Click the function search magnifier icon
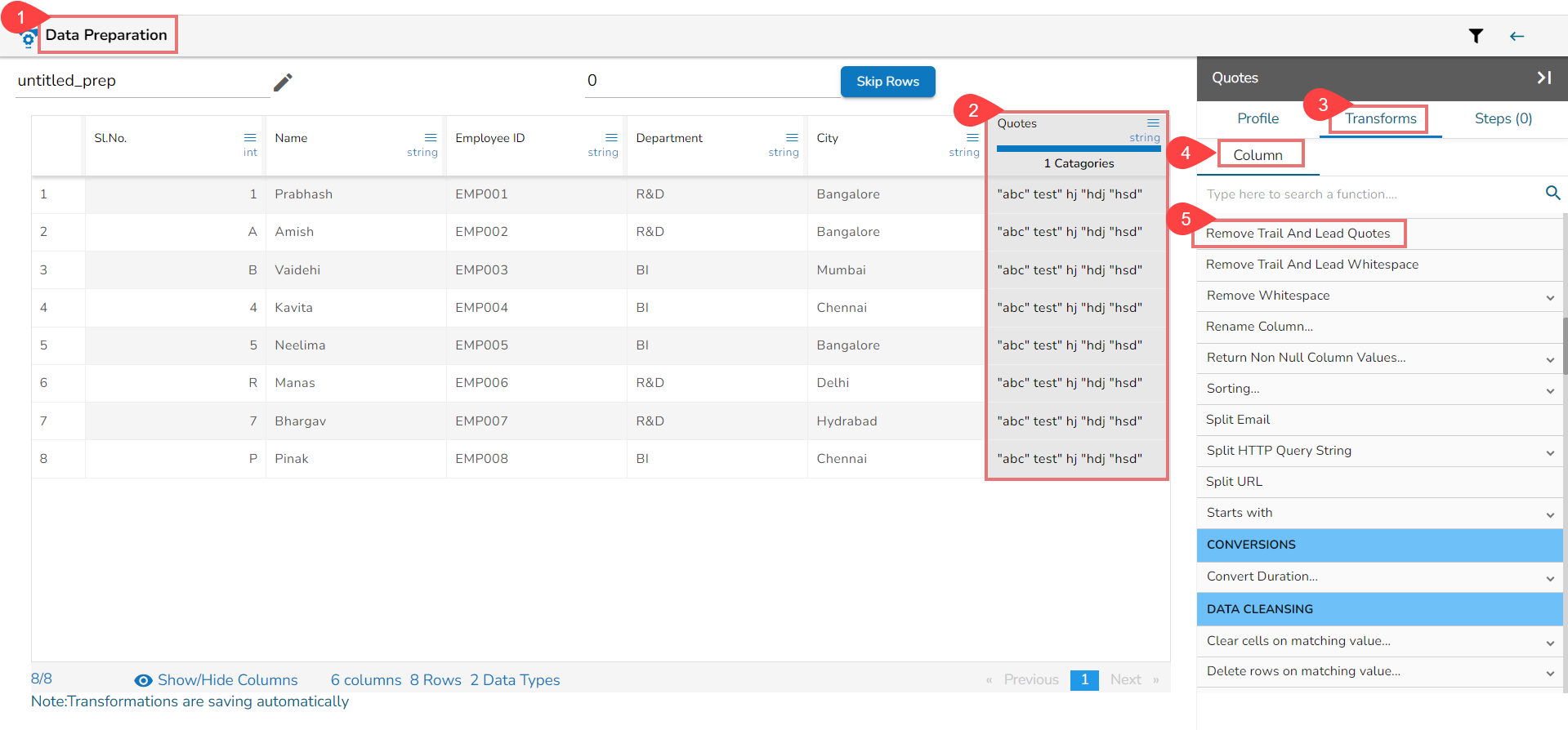The height and width of the screenshot is (730, 1568). [x=1552, y=193]
